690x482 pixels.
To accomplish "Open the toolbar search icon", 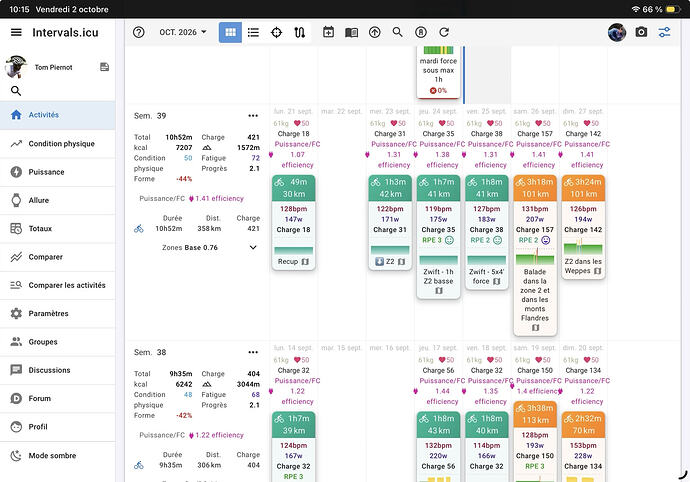I will tap(397, 32).
